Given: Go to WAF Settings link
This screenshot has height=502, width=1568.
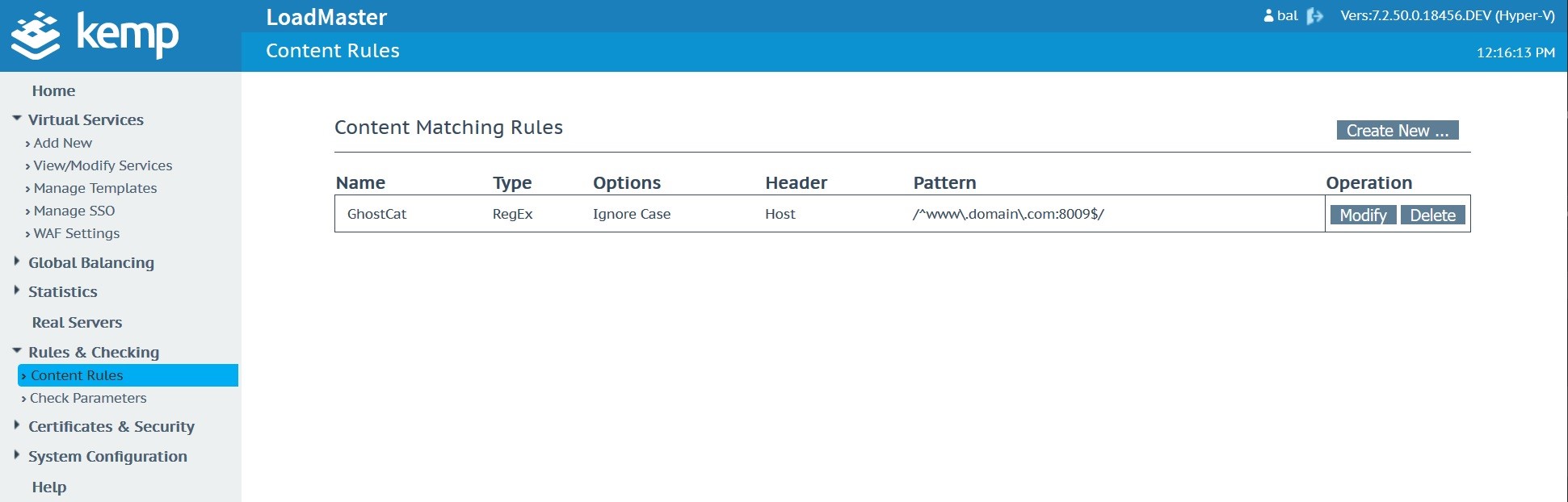Looking at the screenshot, I should (x=77, y=233).
